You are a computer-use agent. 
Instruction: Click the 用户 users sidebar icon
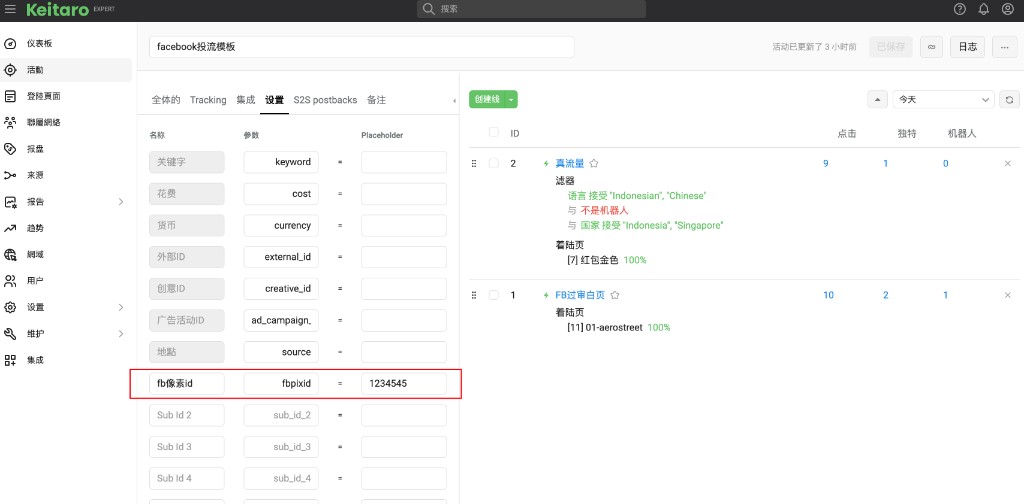(10, 281)
